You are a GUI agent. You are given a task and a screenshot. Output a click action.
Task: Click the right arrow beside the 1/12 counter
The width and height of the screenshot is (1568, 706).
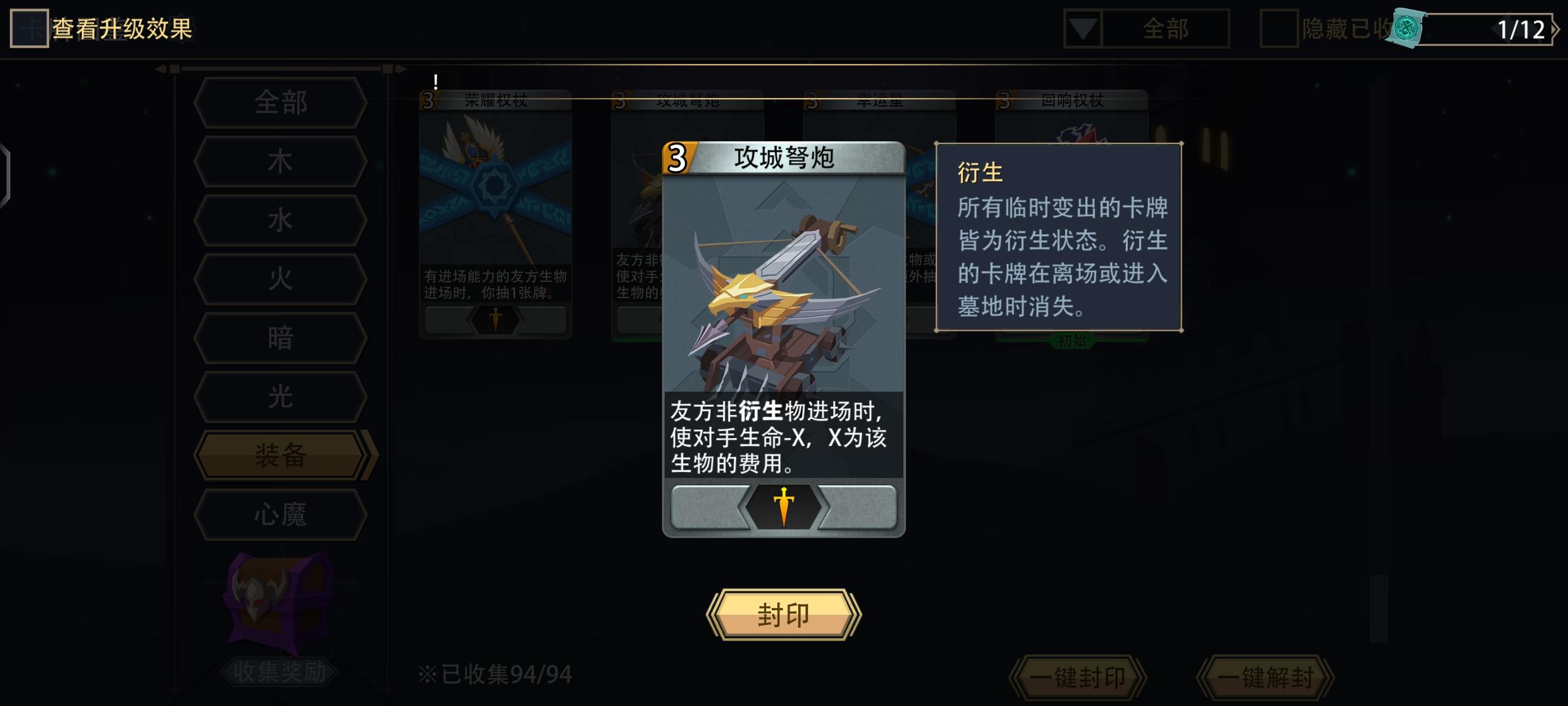(1556, 29)
